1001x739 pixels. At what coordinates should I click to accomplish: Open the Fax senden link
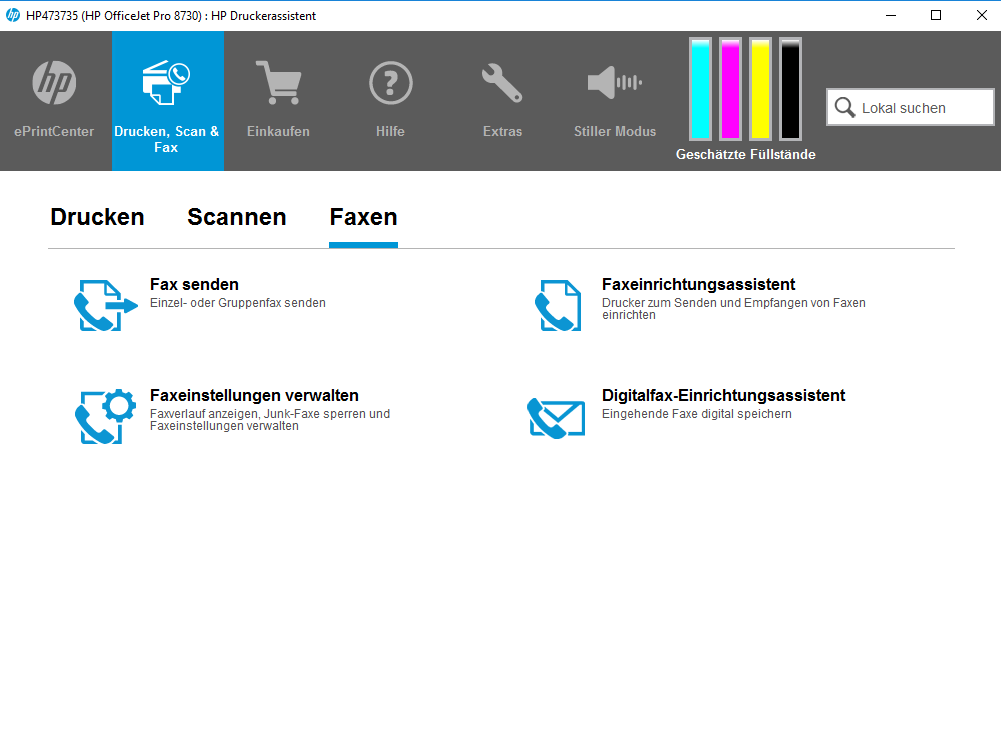pos(194,285)
